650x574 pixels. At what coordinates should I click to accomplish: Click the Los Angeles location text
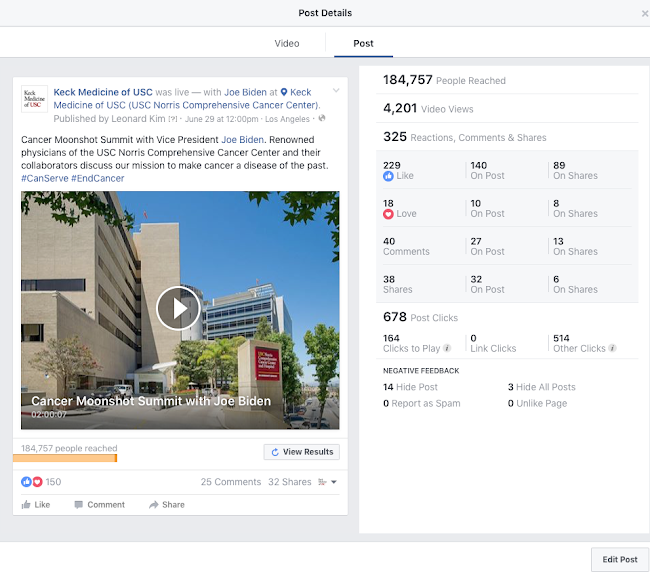pyautogui.click(x=287, y=119)
